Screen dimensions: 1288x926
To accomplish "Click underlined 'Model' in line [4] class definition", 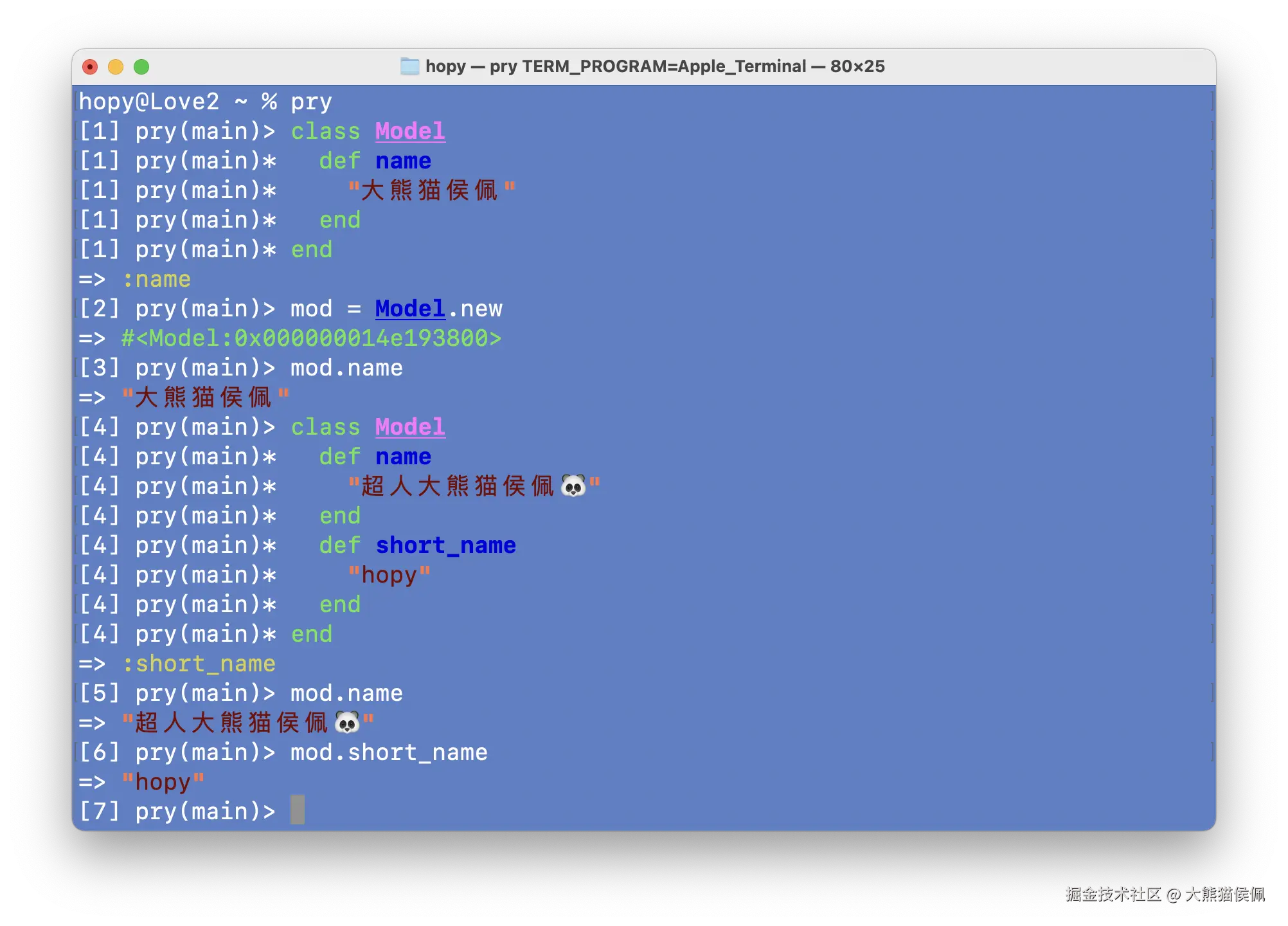I will pyautogui.click(x=410, y=427).
